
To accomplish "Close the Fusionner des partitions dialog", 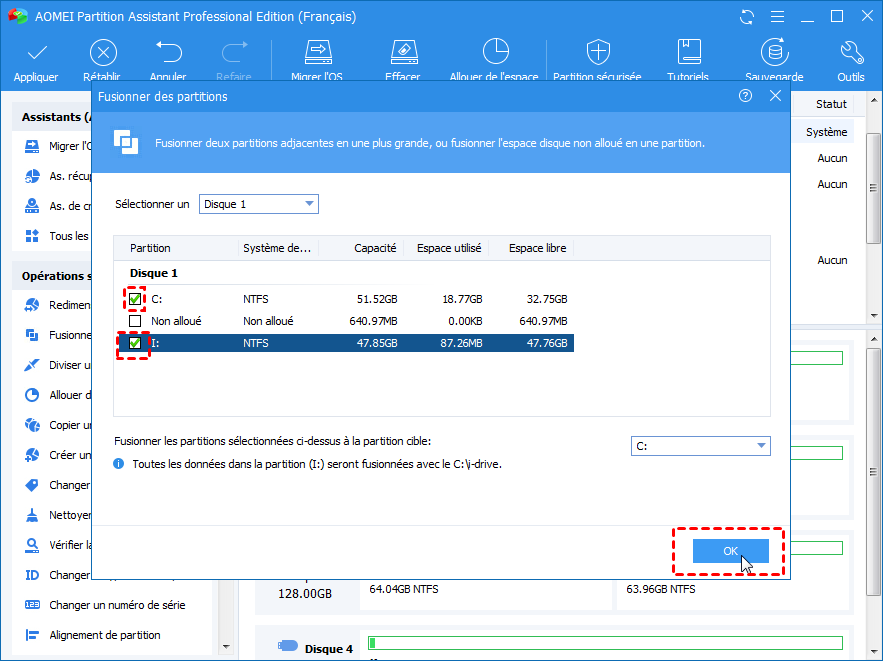I will pyautogui.click(x=775, y=96).
